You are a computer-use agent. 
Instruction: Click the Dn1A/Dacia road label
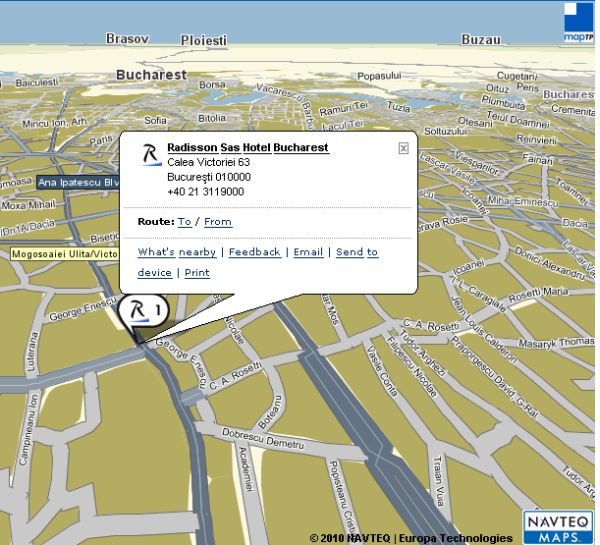(x=28, y=227)
